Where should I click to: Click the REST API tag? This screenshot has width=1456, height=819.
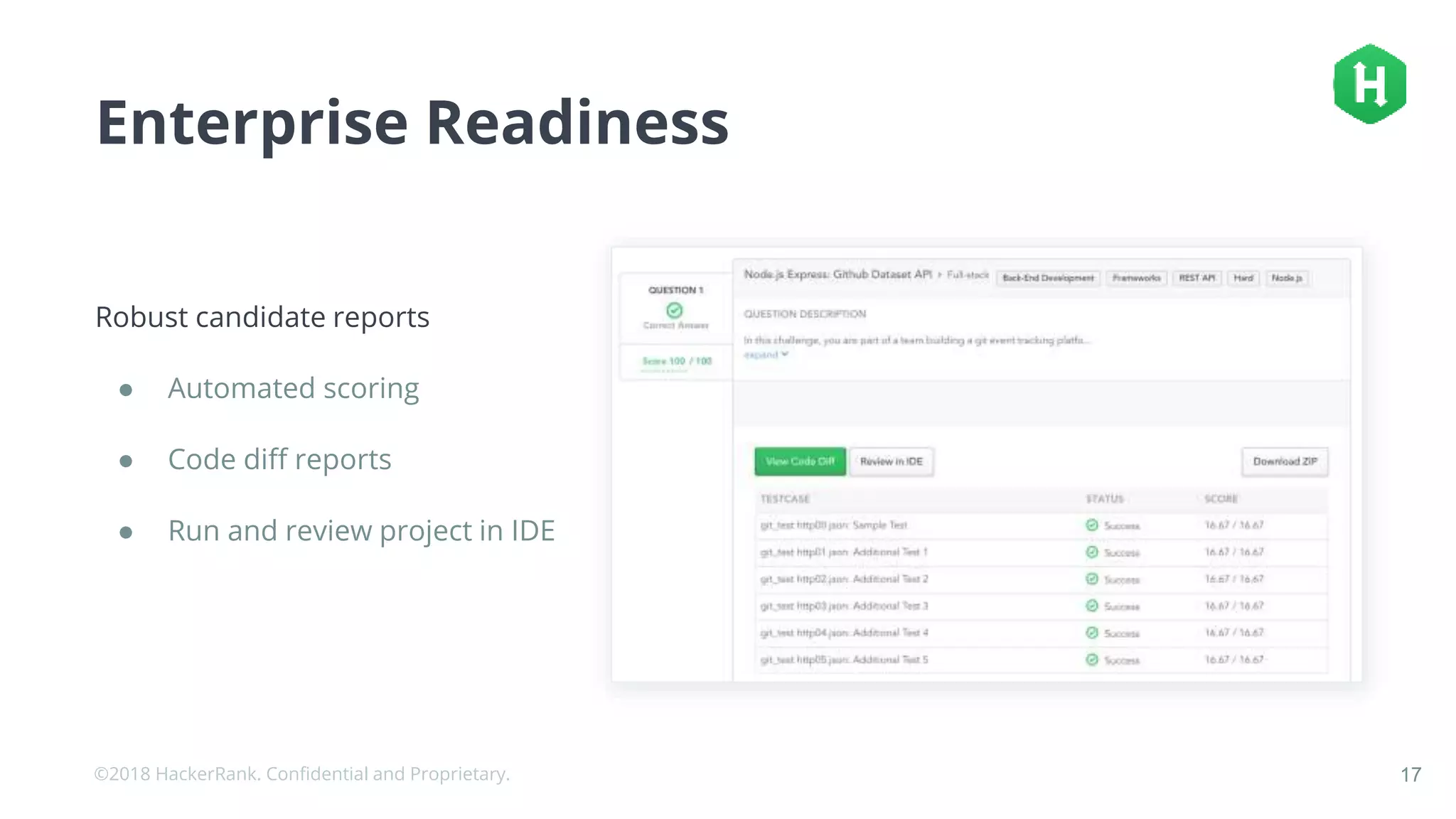[x=1197, y=278]
